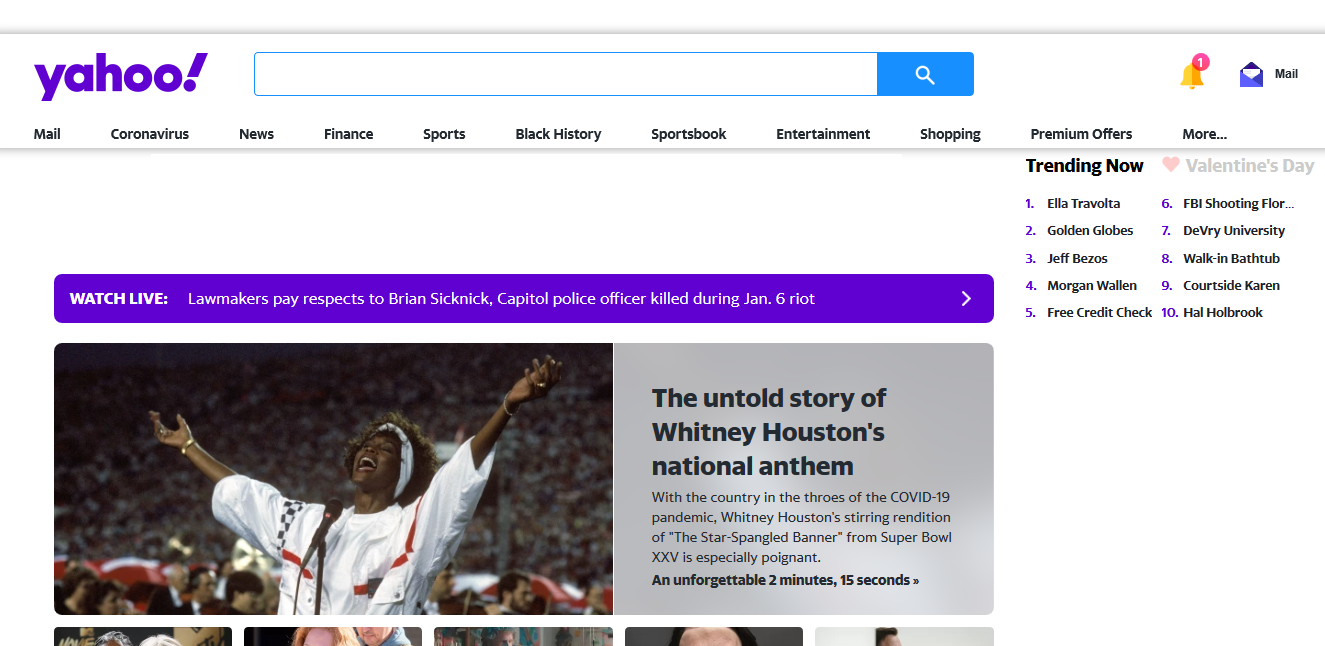Open trending topic FBI Shooting Flor...
Image resolution: width=1325 pixels, height=646 pixels.
pyautogui.click(x=1238, y=203)
